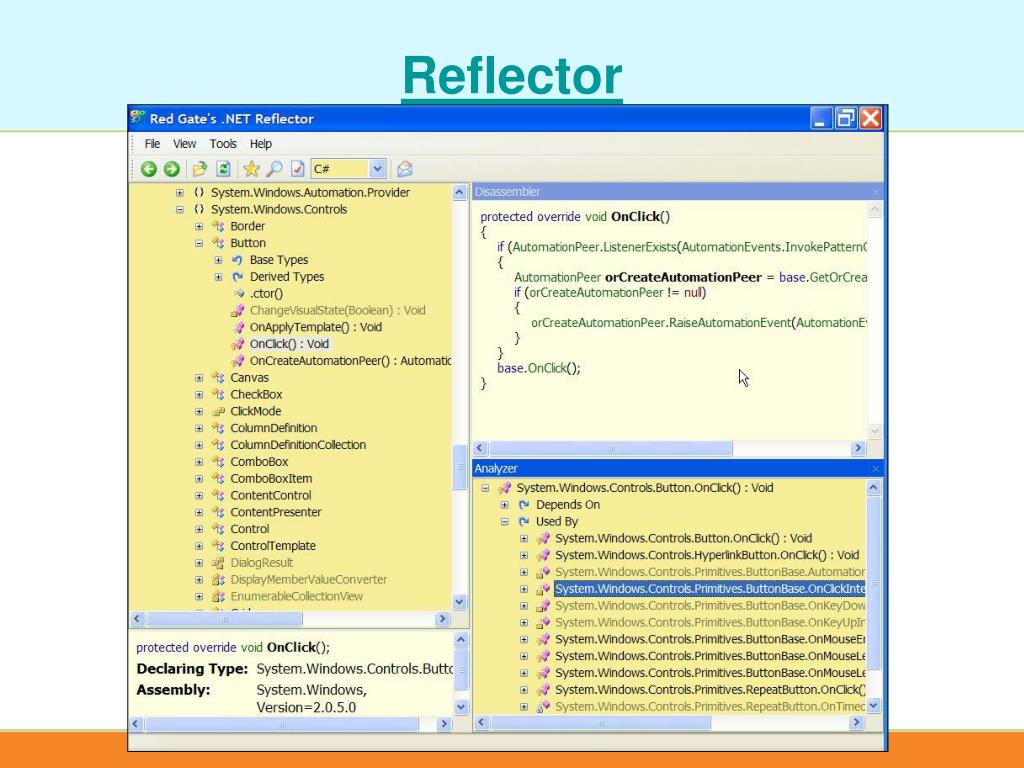Expand the CheckBox class node
1024x768 pixels.
point(199,394)
